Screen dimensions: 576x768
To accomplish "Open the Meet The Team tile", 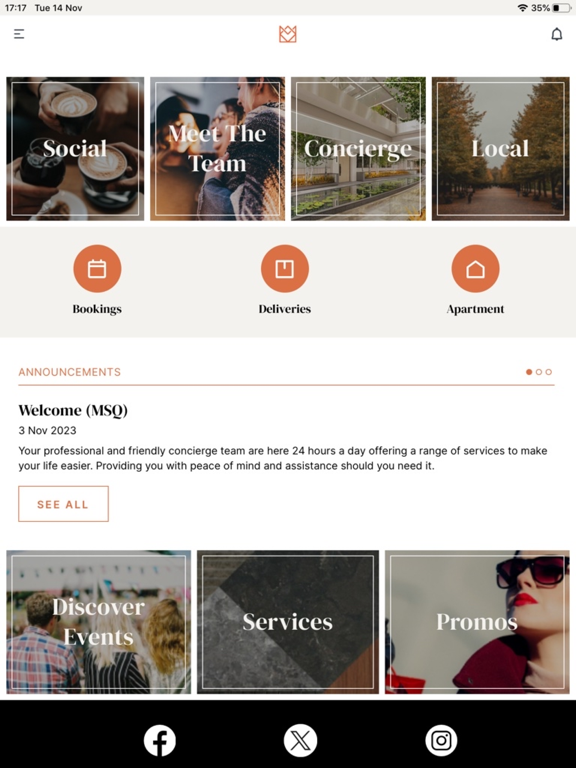I will click(x=217, y=148).
